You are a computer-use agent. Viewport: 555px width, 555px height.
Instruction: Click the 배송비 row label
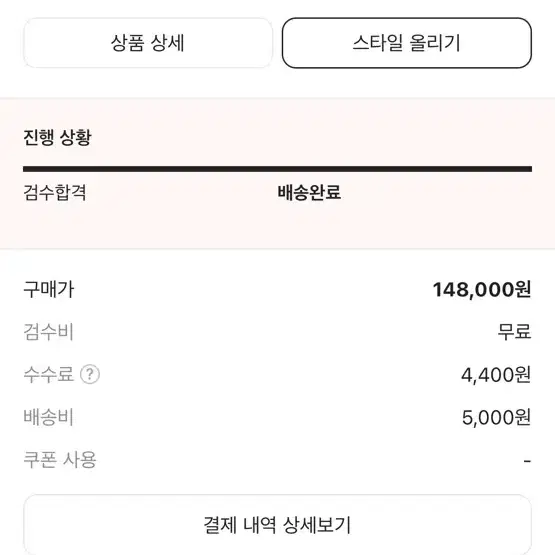click(48, 417)
